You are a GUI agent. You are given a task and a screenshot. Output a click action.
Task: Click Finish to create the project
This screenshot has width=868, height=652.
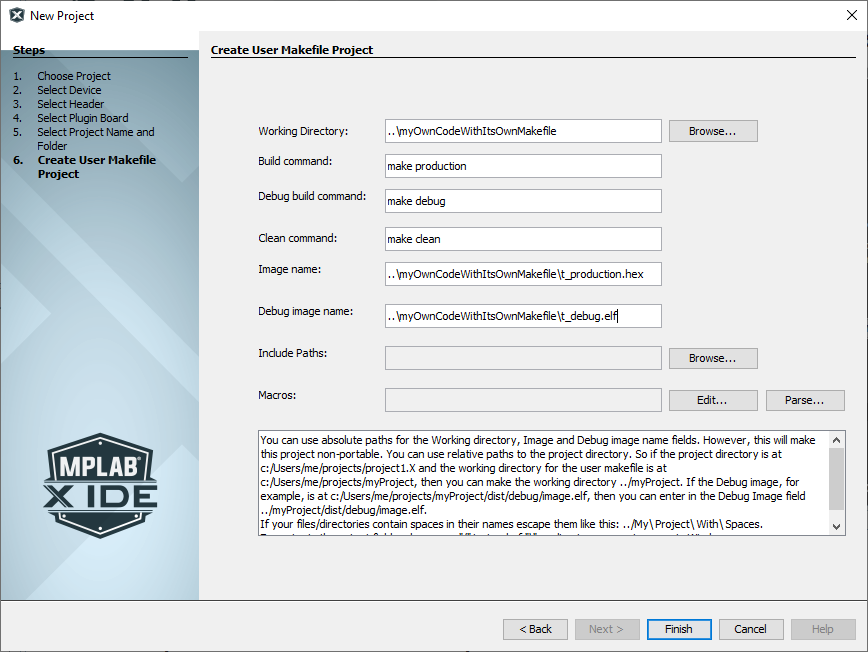[x=678, y=629]
